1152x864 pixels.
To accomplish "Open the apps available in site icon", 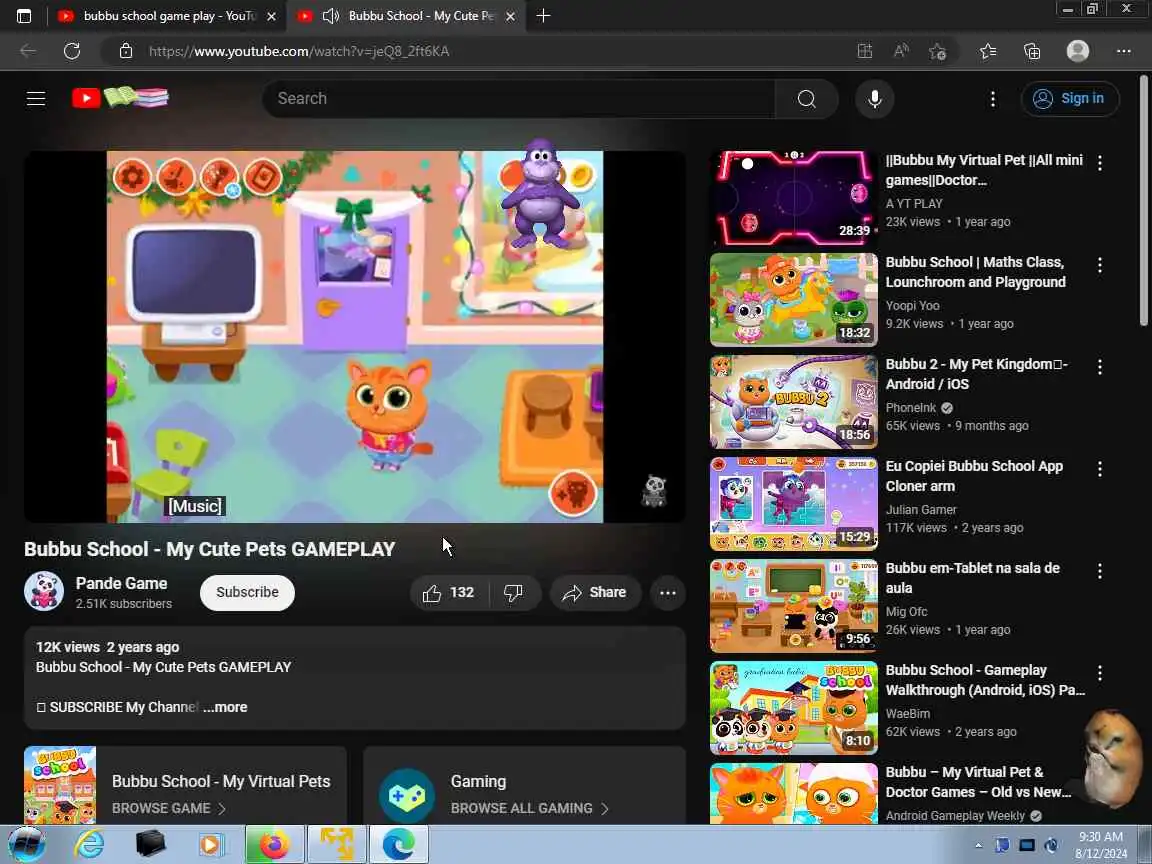I will pyautogui.click(x=865, y=51).
